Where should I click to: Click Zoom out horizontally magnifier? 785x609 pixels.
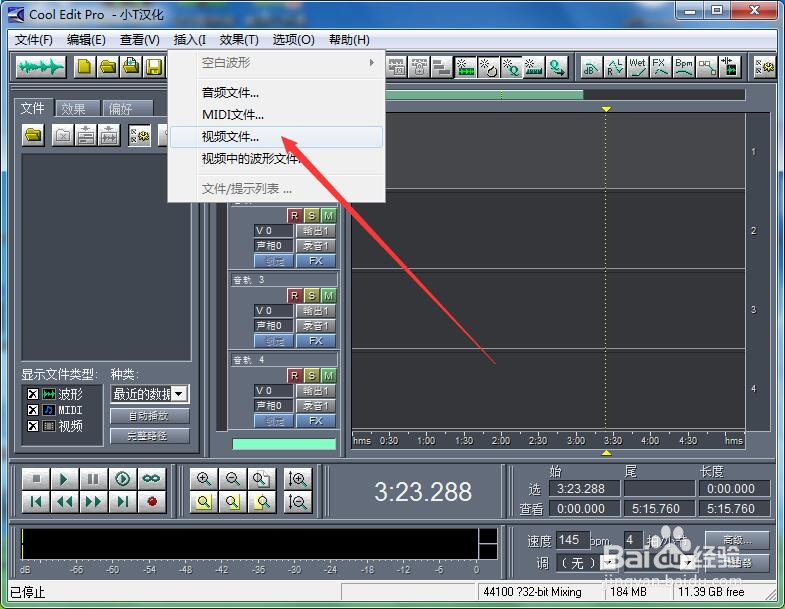click(x=233, y=479)
